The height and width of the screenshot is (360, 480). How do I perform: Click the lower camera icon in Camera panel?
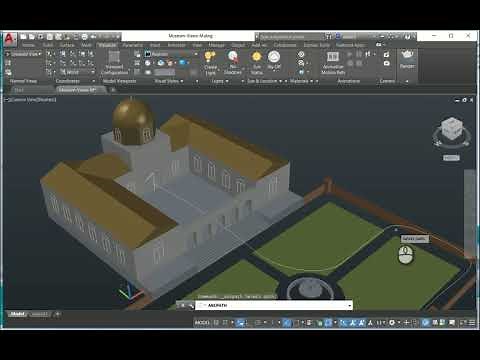click(x=387, y=63)
